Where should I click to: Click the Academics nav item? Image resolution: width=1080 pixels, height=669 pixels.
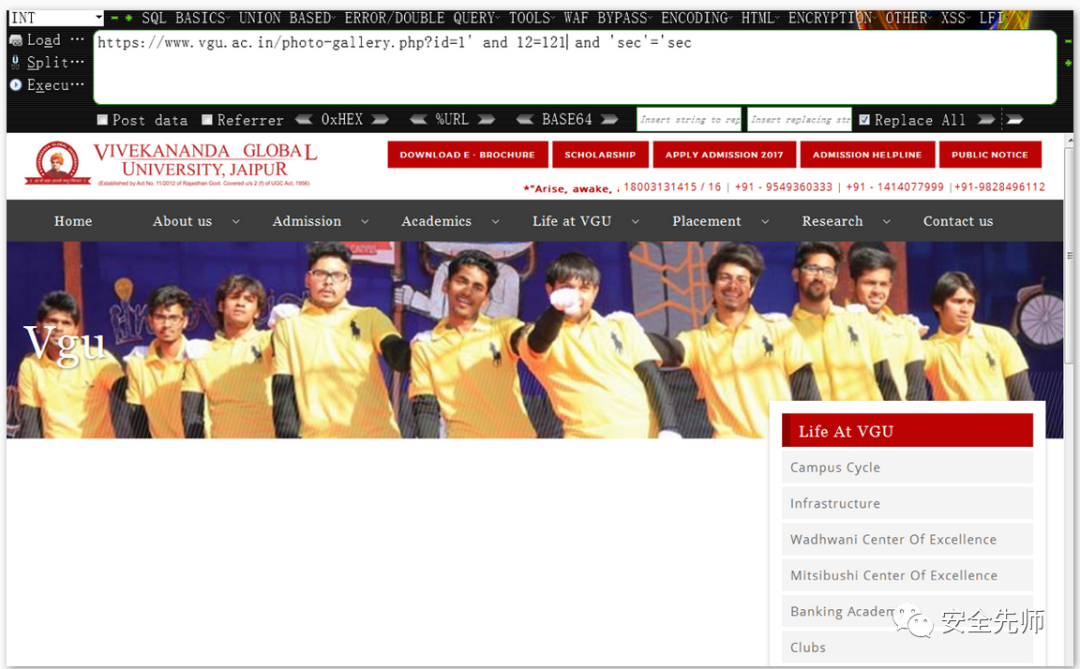pos(437,221)
